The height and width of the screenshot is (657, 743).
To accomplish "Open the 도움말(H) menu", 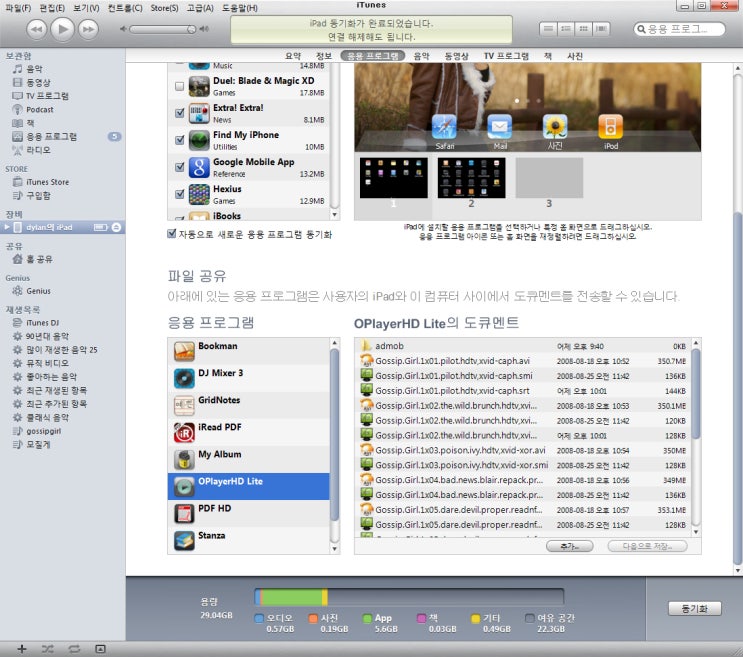I will [x=240, y=8].
